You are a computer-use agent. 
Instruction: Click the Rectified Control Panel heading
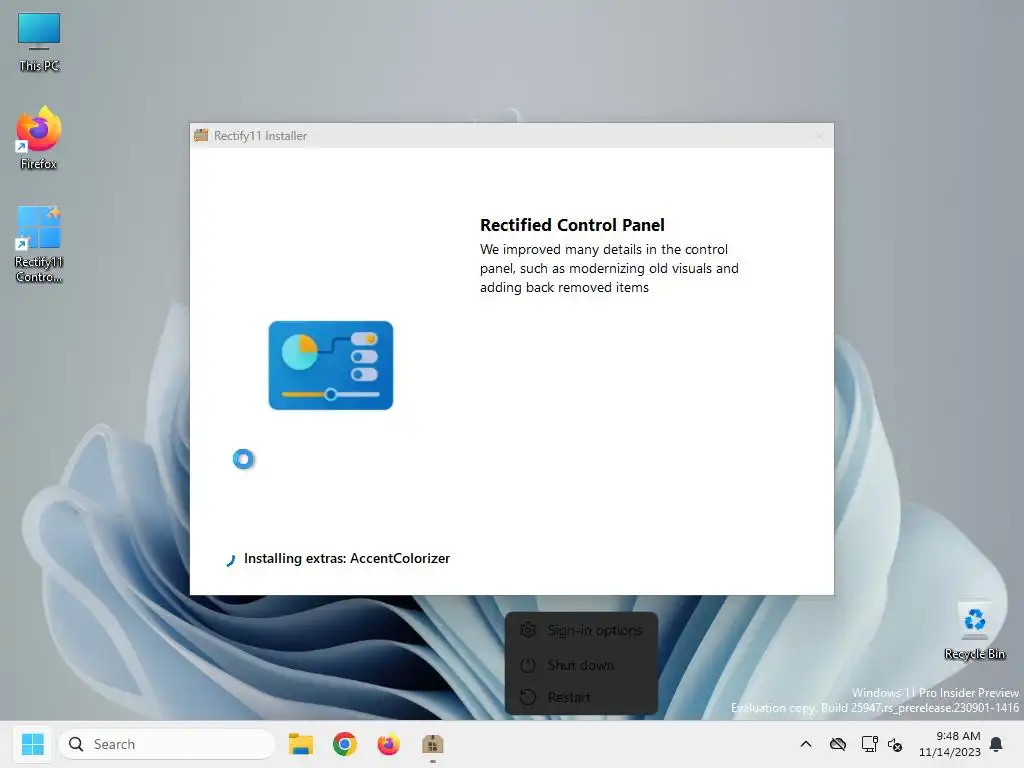point(572,225)
